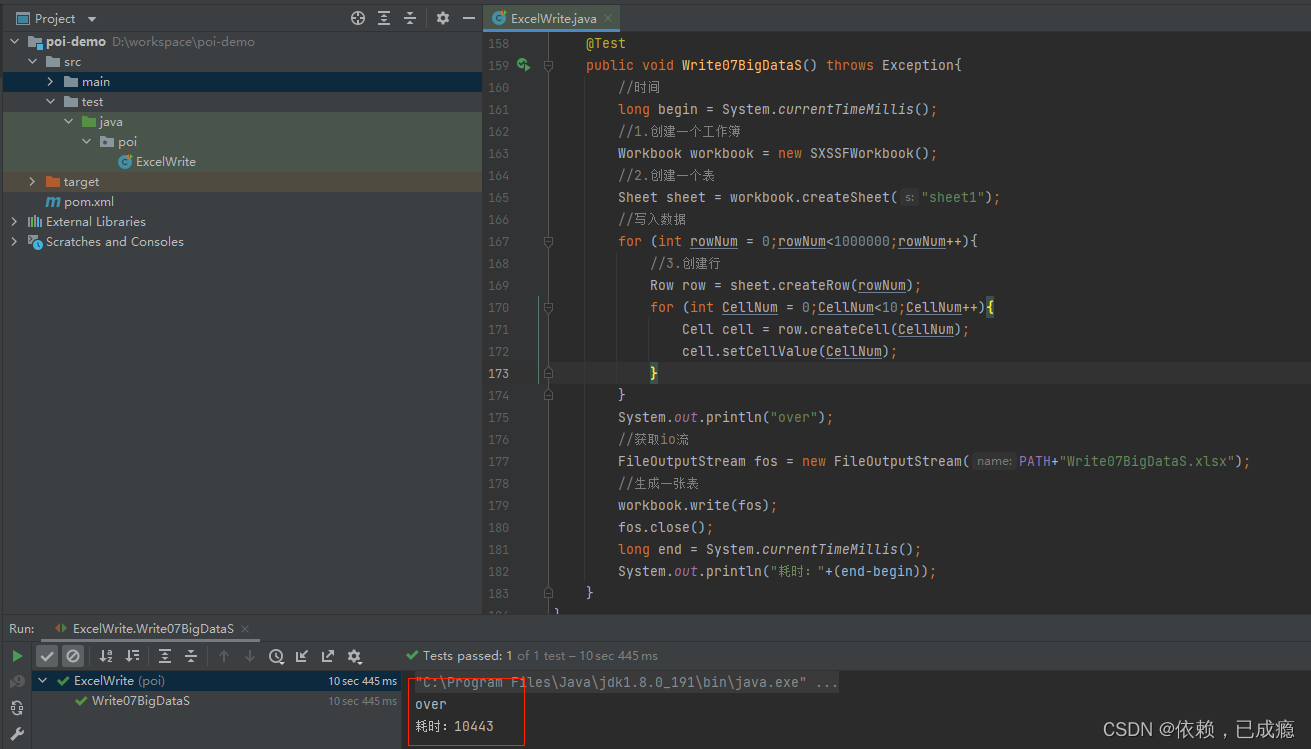1311x749 pixels.
Task: Click the fold end marker at line 183
Action: point(548,593)
